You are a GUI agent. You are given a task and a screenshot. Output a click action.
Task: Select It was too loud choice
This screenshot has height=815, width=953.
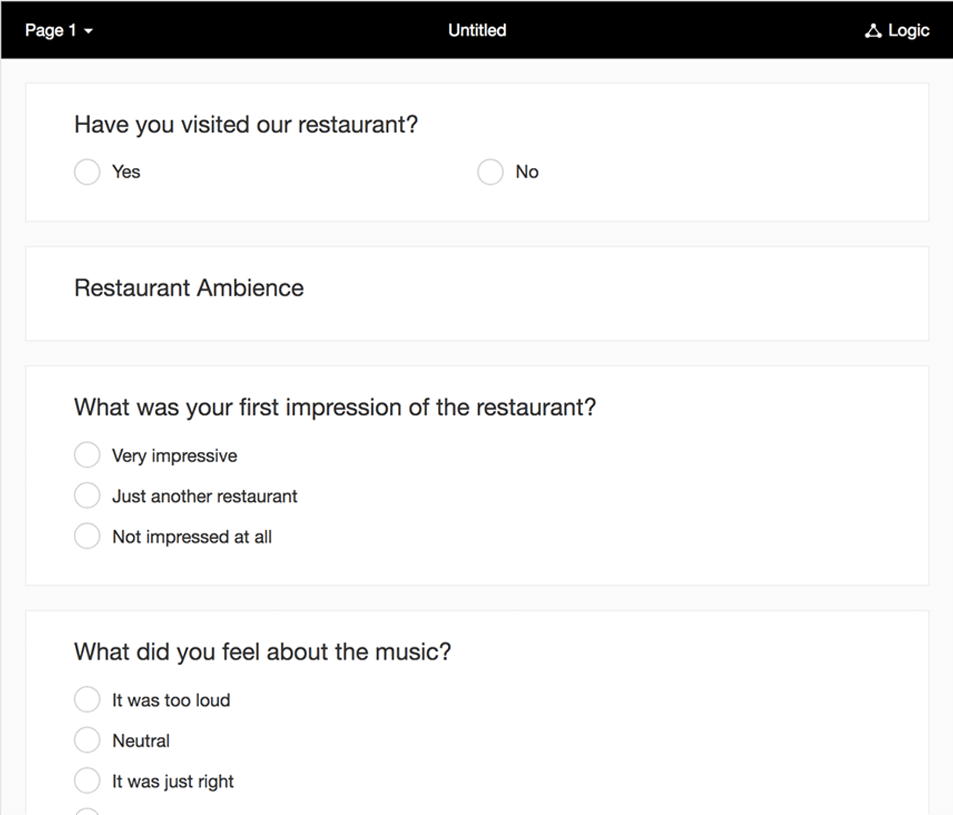coord(87,699)
